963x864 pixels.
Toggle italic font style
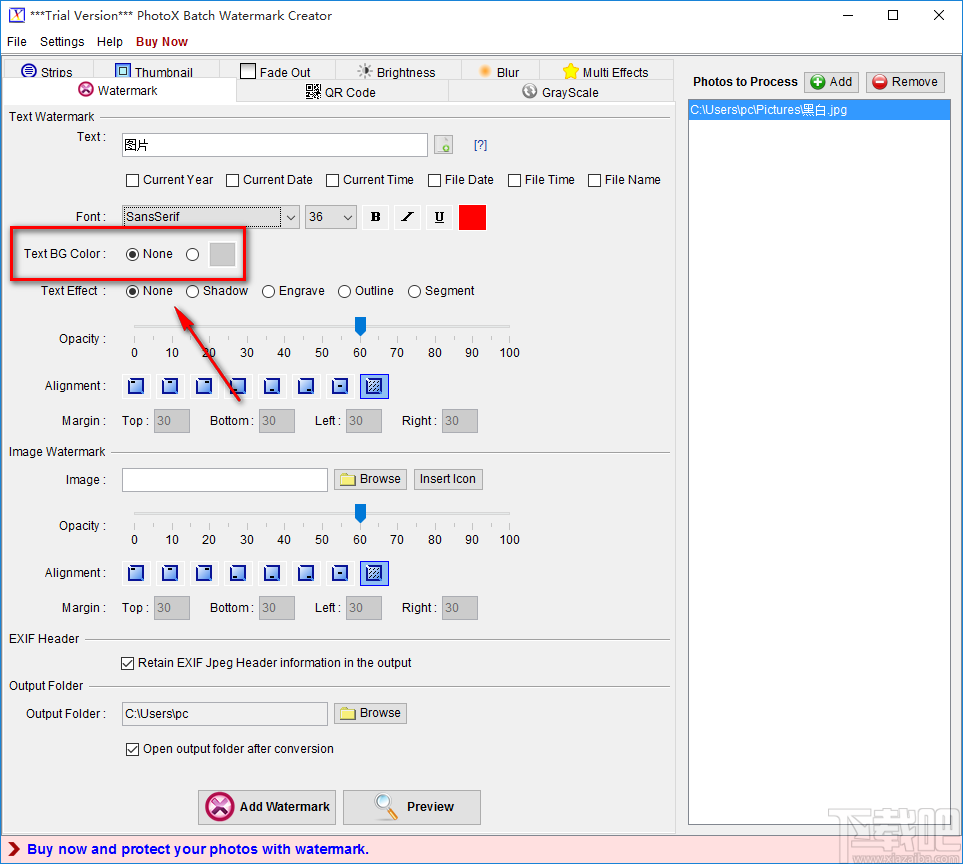coord(407,217)
